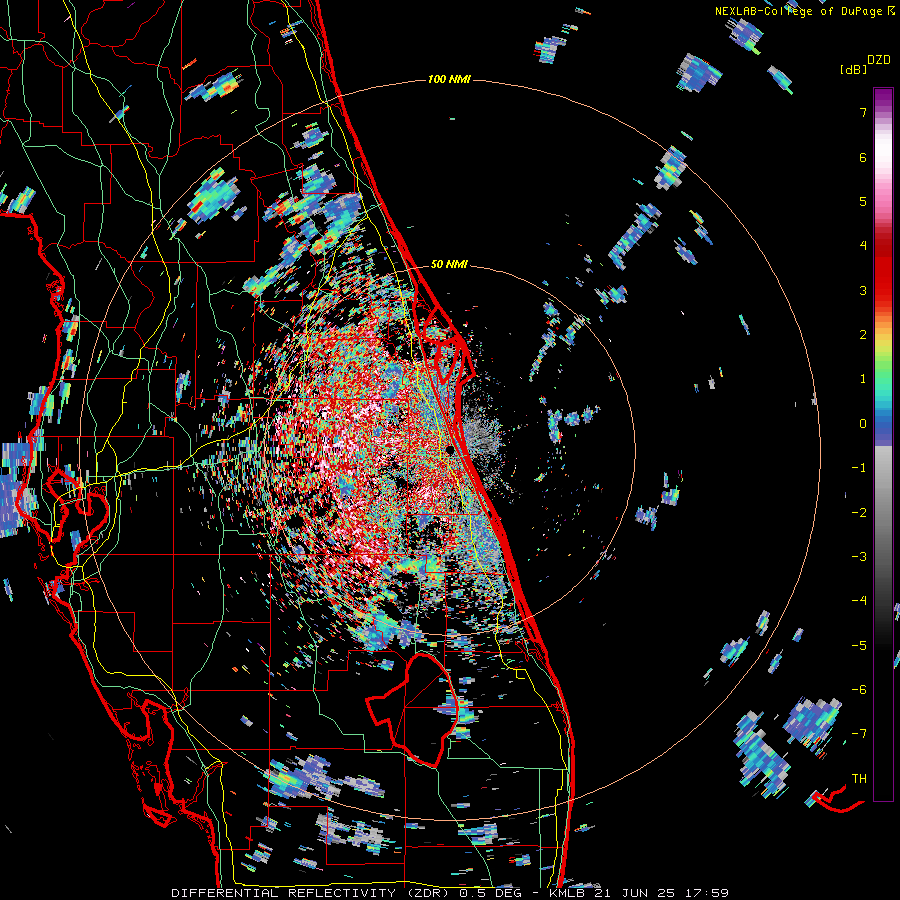
Task: Click the "5" value on the color scale
Action: 863,201
